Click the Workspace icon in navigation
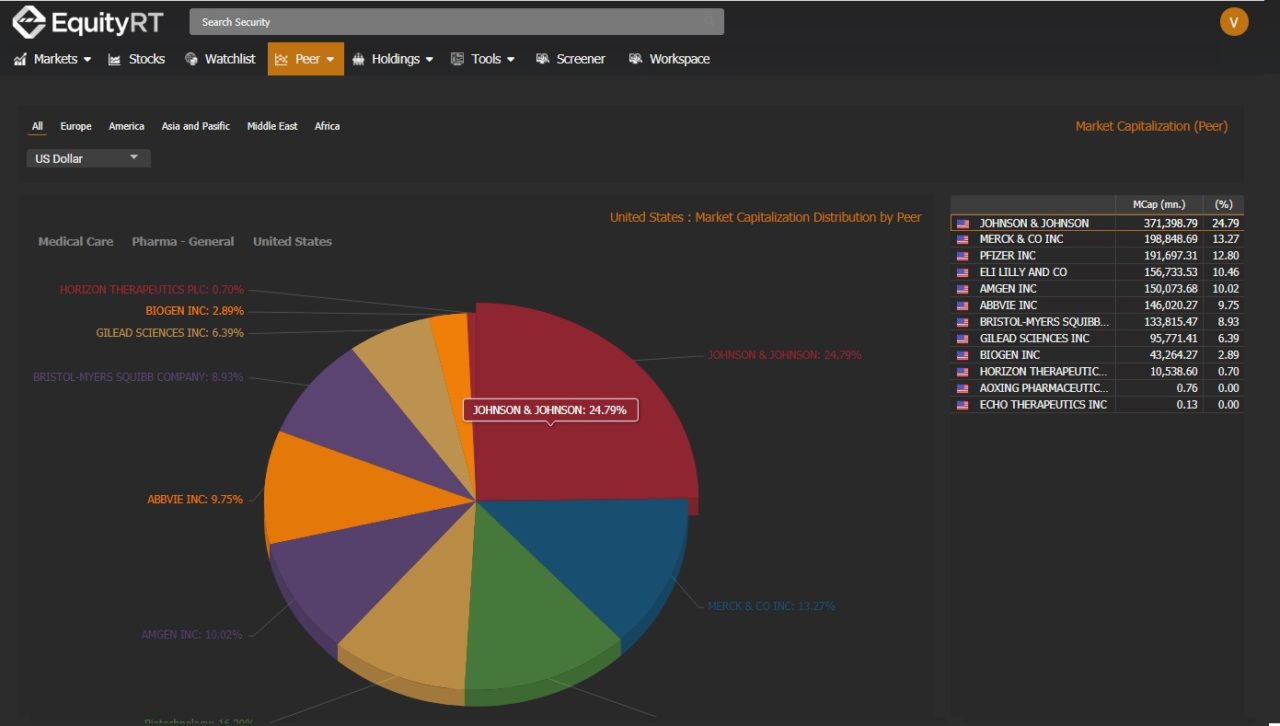The width and height of the screenshot is (1280, 726). tap(636, 59)
